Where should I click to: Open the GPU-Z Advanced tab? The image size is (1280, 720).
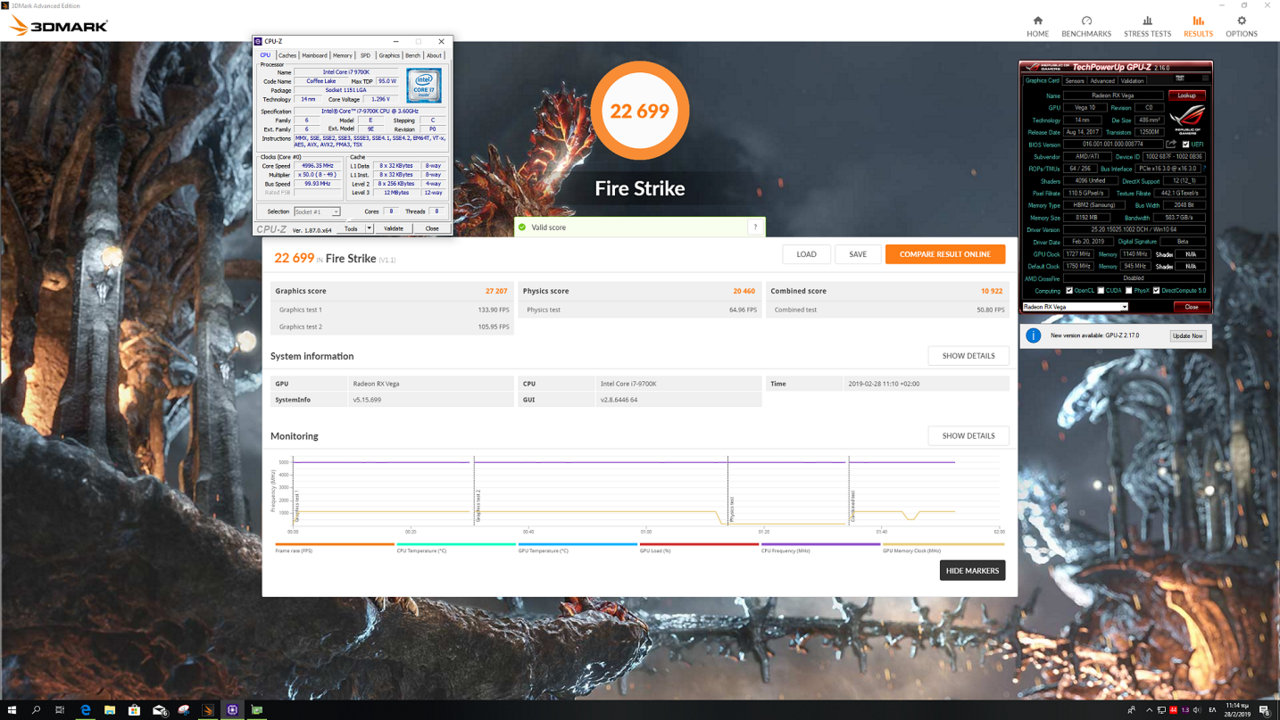(x=1102, y=81)
